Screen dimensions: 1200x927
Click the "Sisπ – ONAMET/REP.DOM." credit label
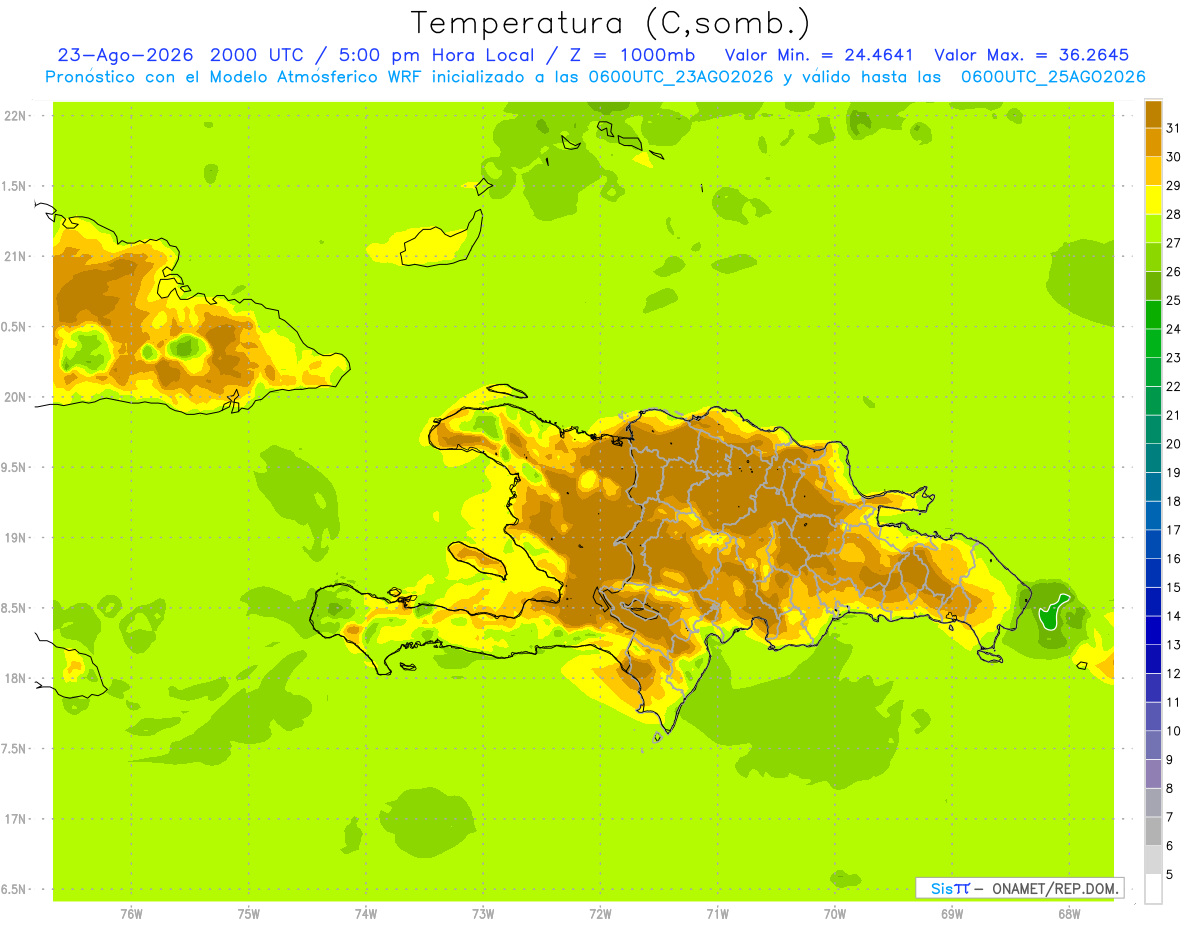coord(1020,888)
